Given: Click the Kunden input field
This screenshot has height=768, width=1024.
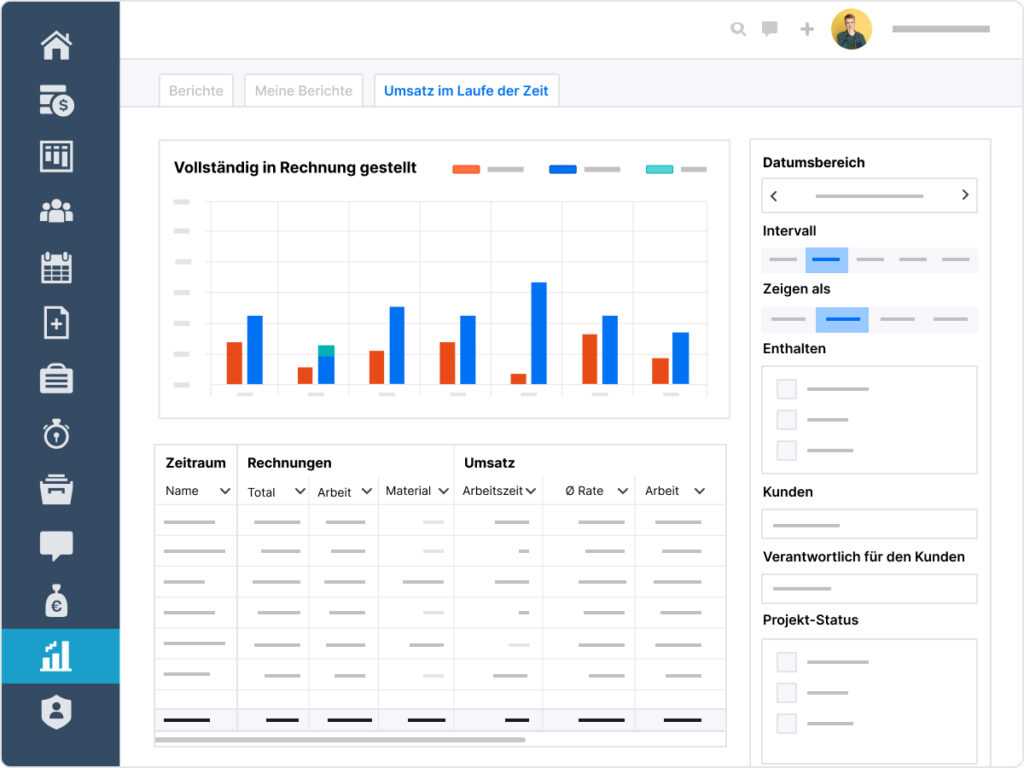Looking at the screenshot, I should [x=869, y=524].
